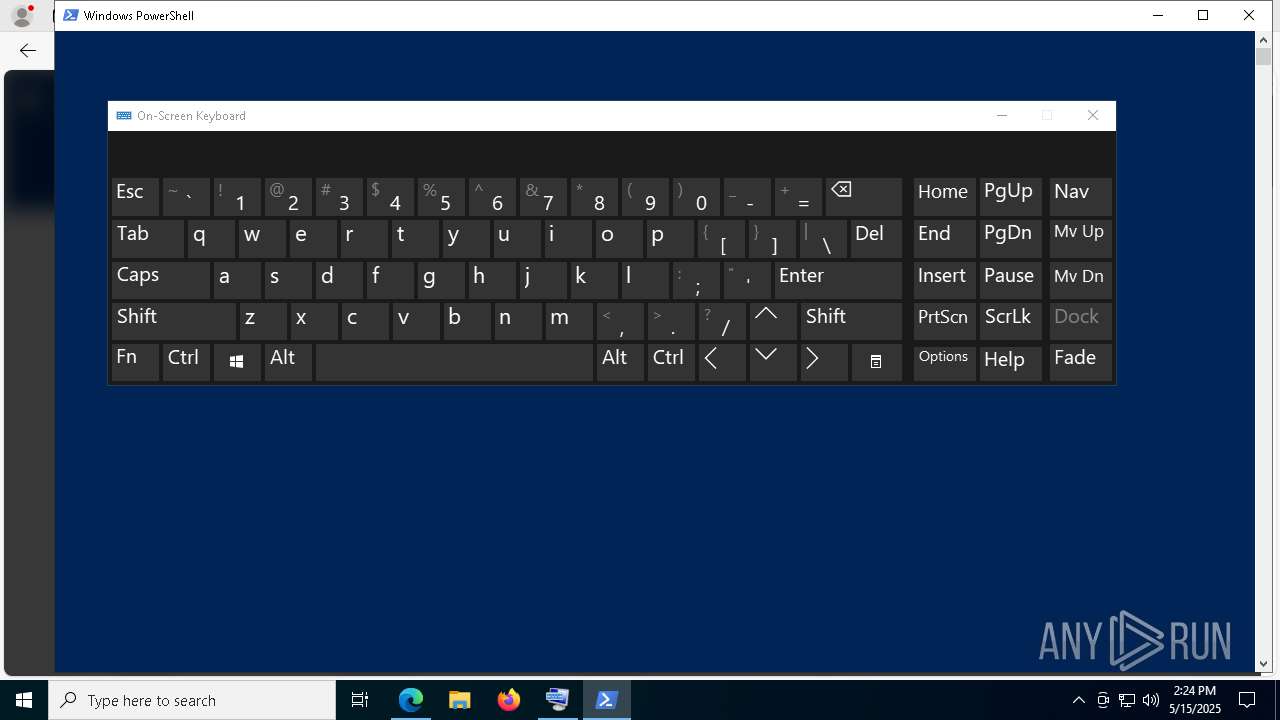Tap the PrtScn key
Image resolution: width=1280 pixels, height=720 pixels.
click(x=944, y=321)
